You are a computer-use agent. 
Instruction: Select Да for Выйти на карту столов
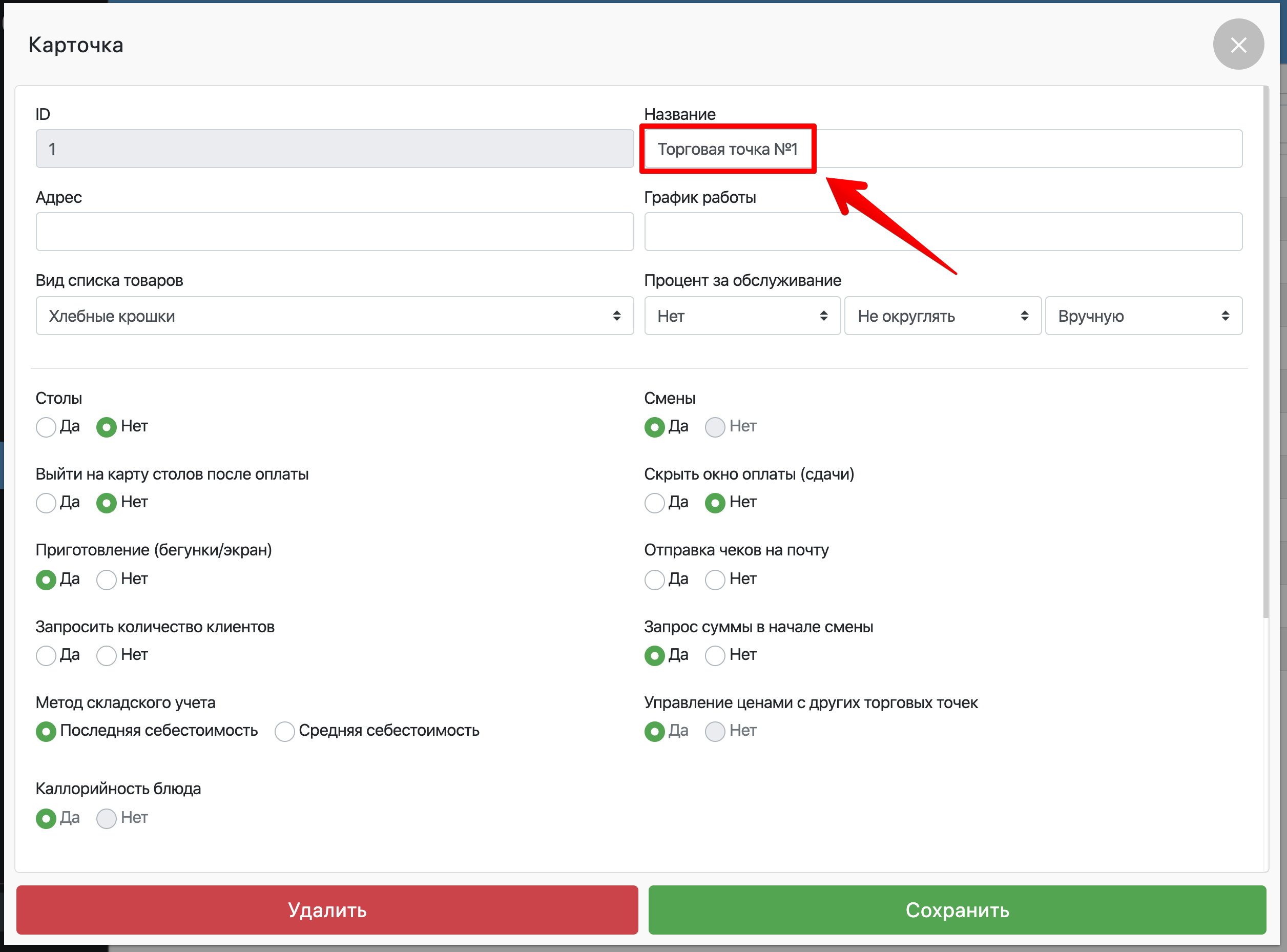point(46,503)
